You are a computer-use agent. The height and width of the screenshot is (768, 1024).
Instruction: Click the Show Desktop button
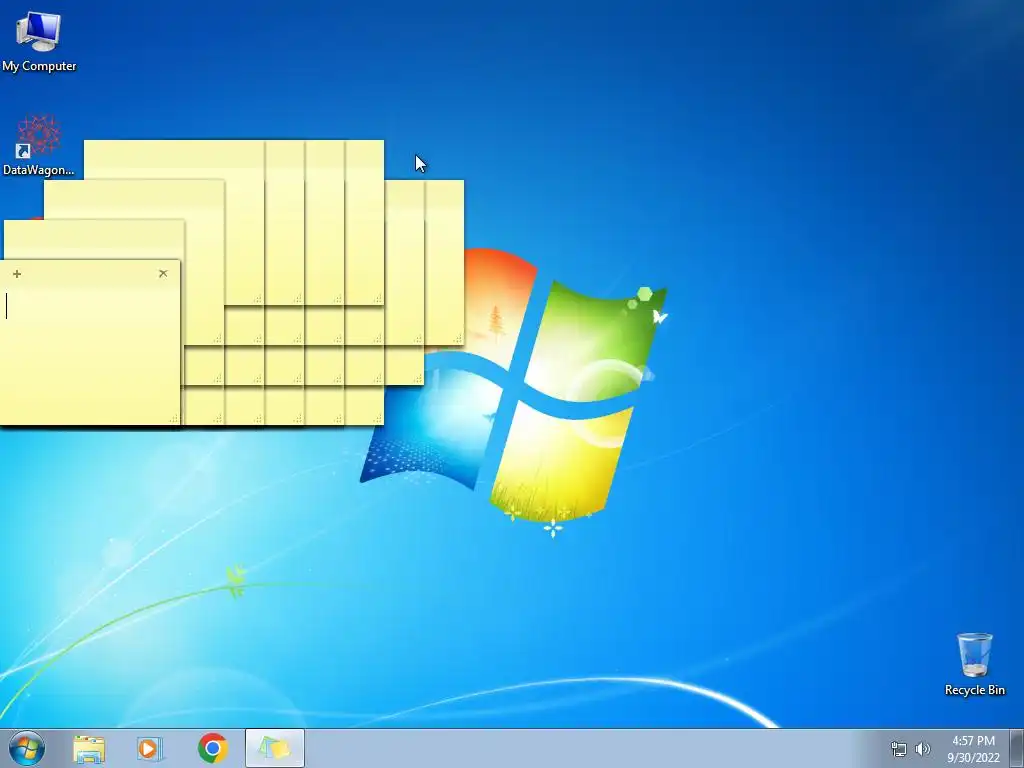(x=1017, y=748)
